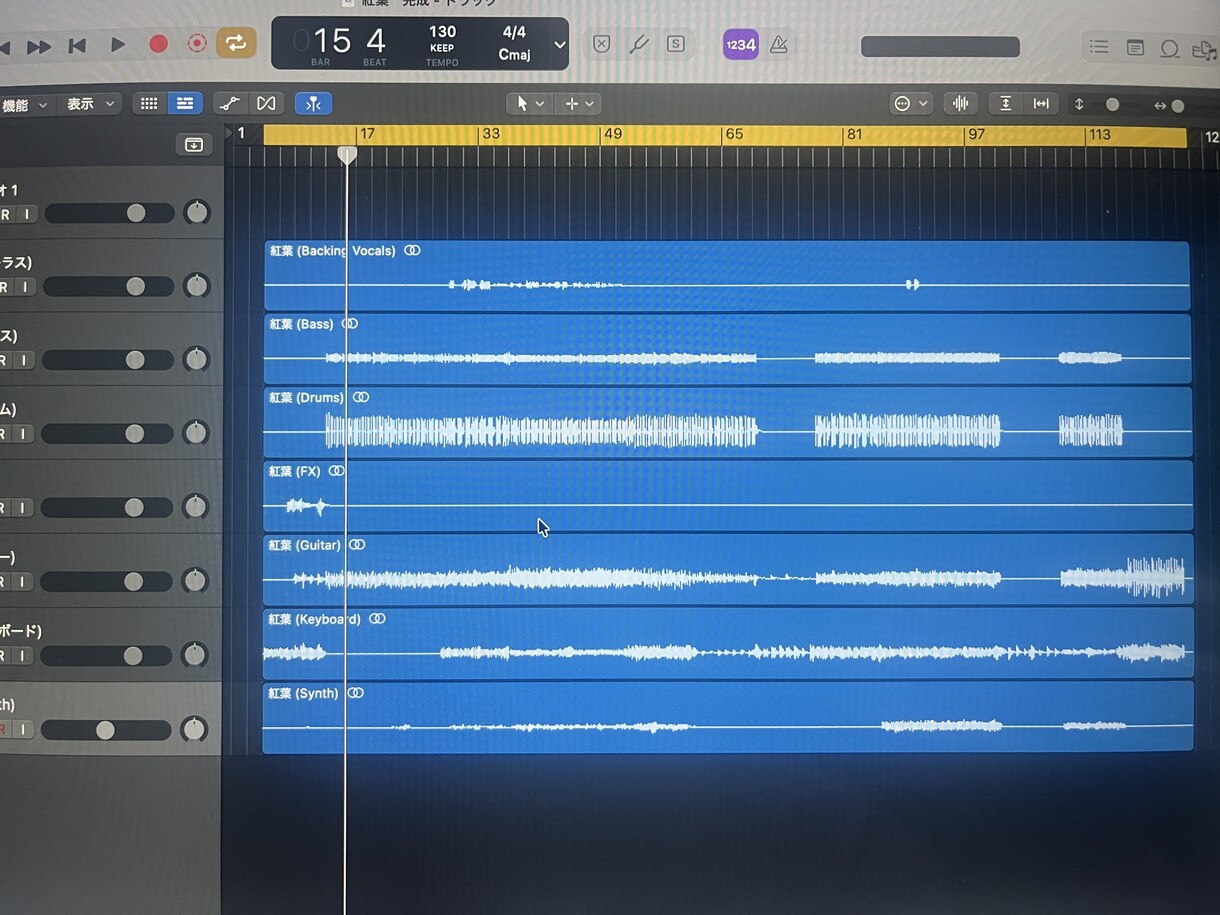Open the note pad panel

1135,48
